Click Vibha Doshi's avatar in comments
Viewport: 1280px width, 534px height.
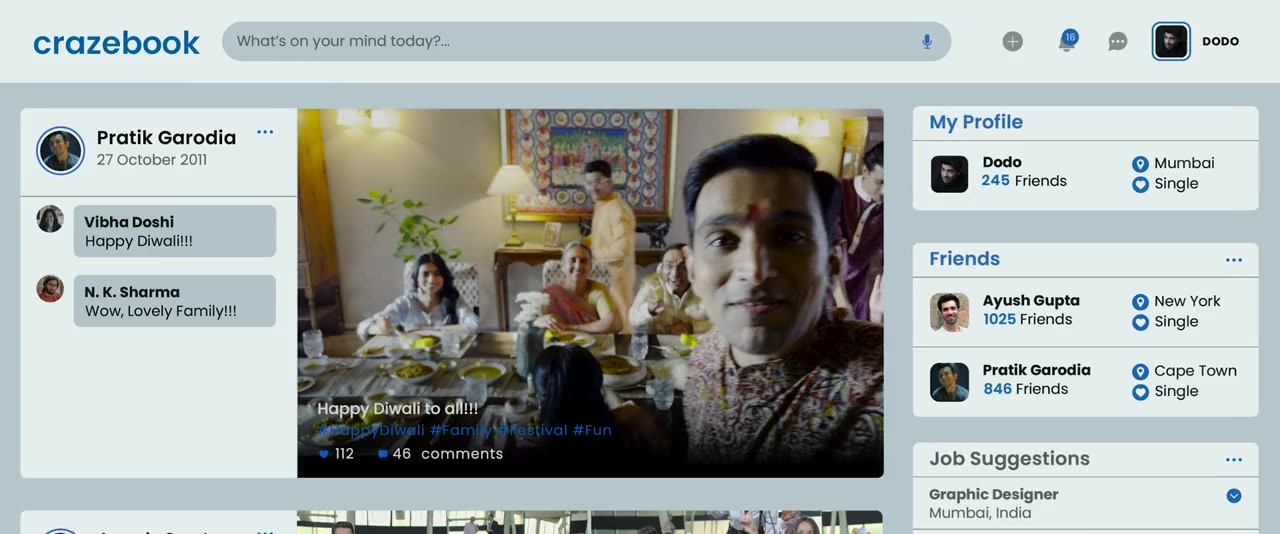coord(50,219)
